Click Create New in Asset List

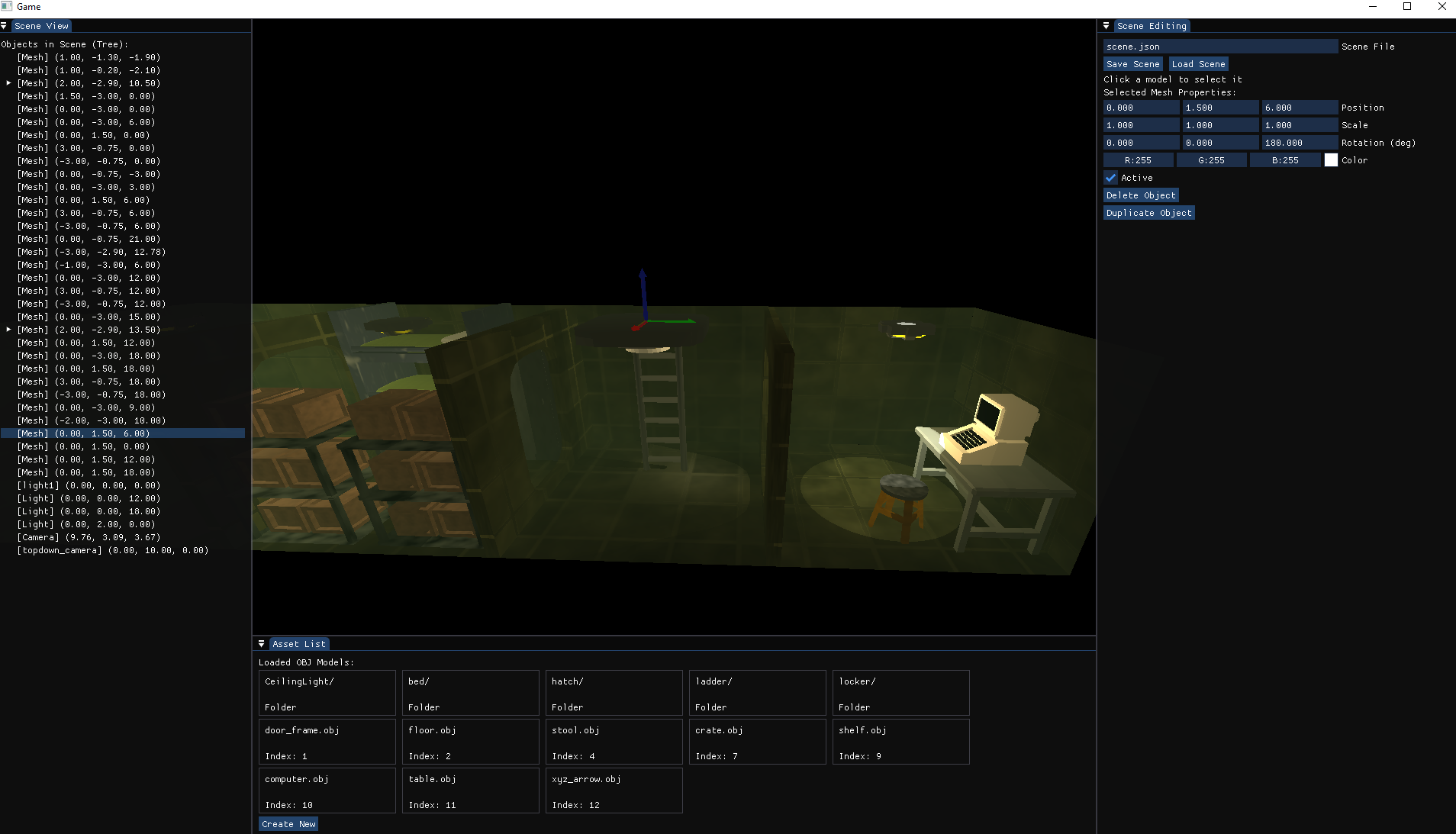288,824
